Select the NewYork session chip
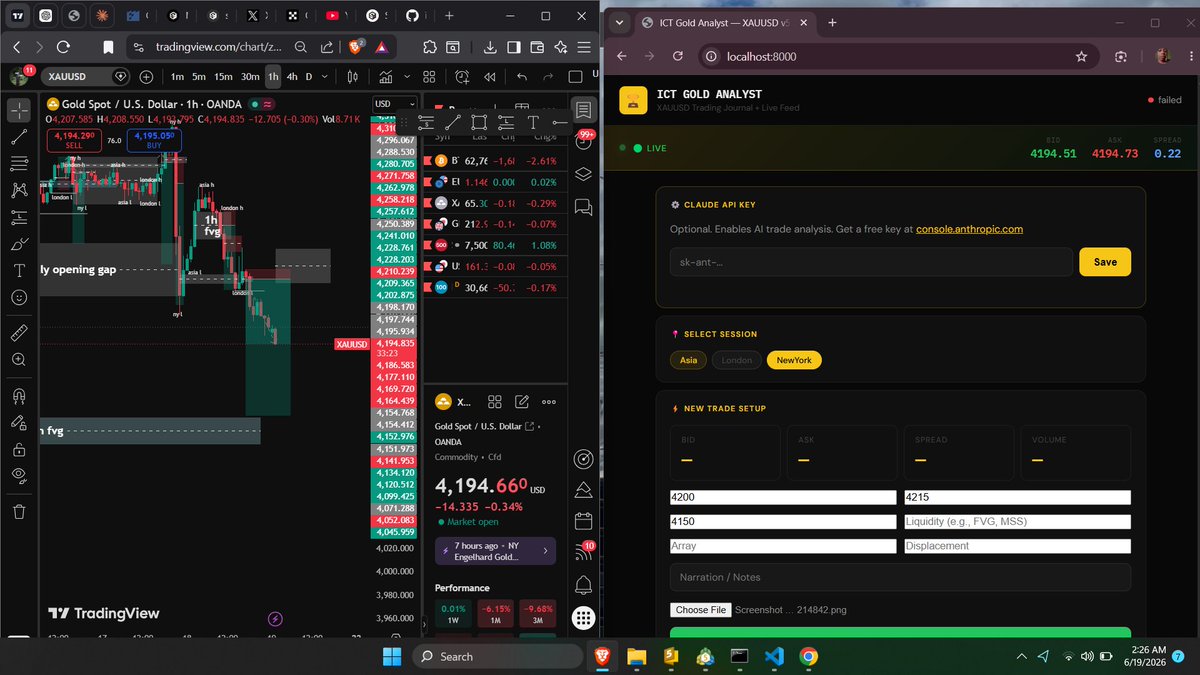 [x=794, y=360]
